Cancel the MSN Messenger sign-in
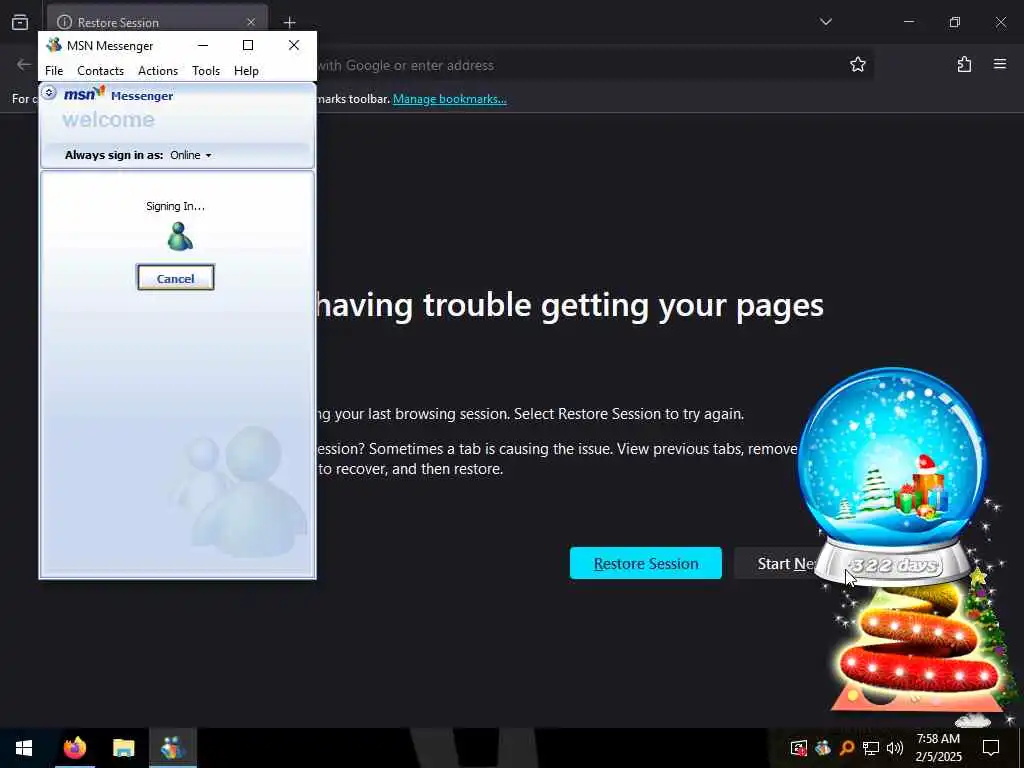The width and height of the screenshot is (1024, 768). 175,278
